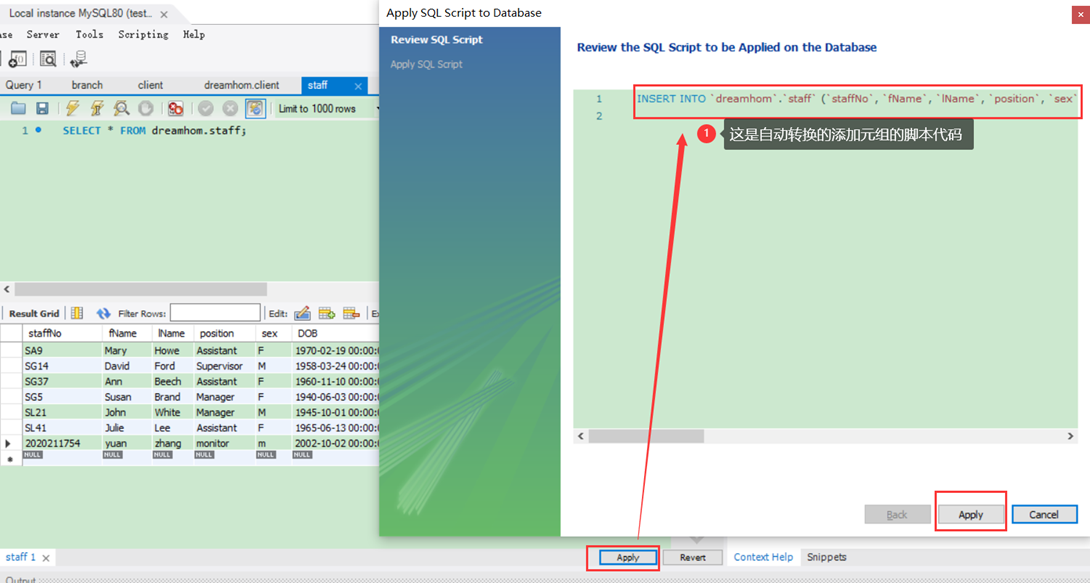Click the Apply button in the wizard

click(970, 513)
